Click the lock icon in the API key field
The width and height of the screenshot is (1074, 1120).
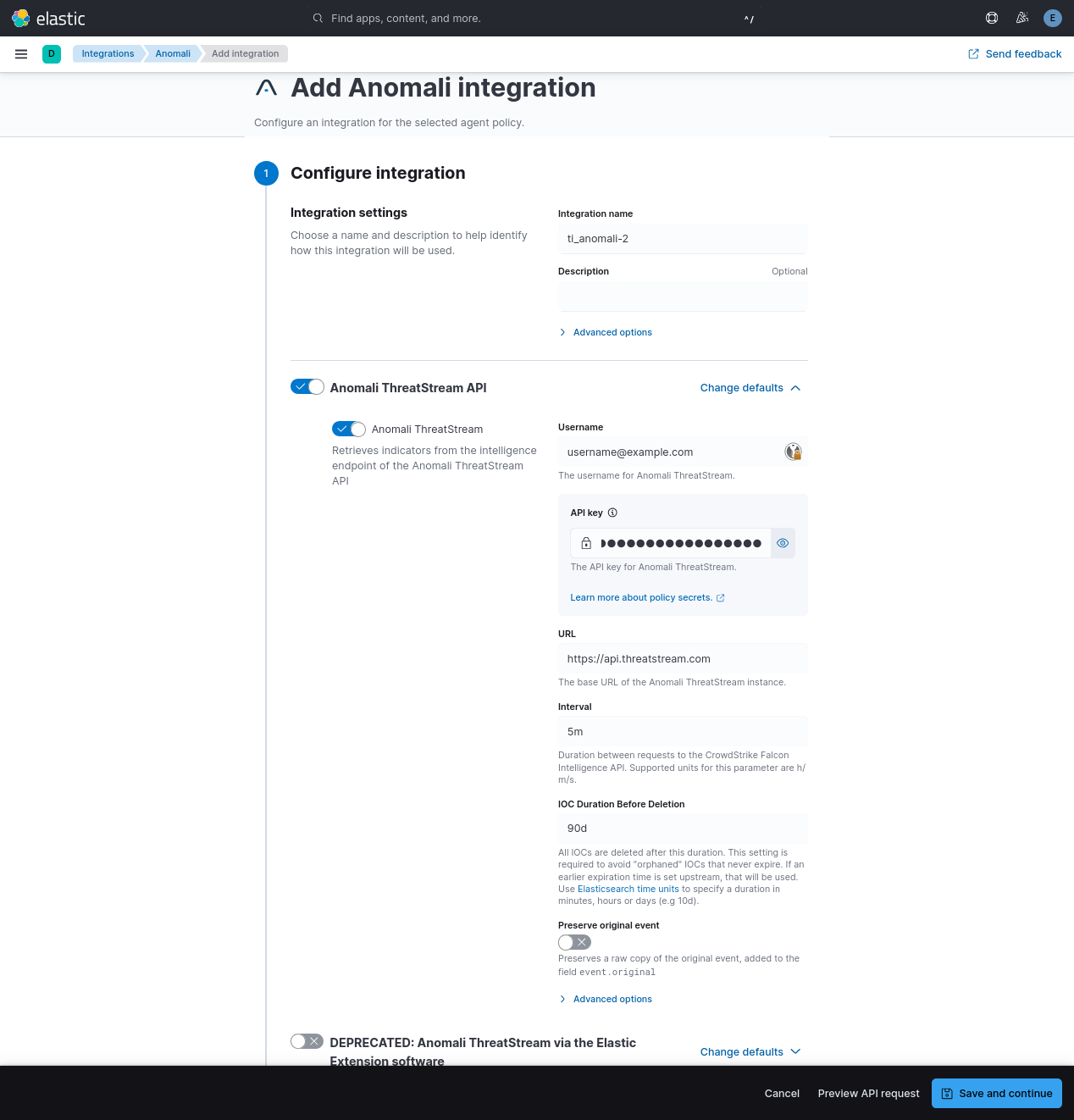(x=585, y=543)
